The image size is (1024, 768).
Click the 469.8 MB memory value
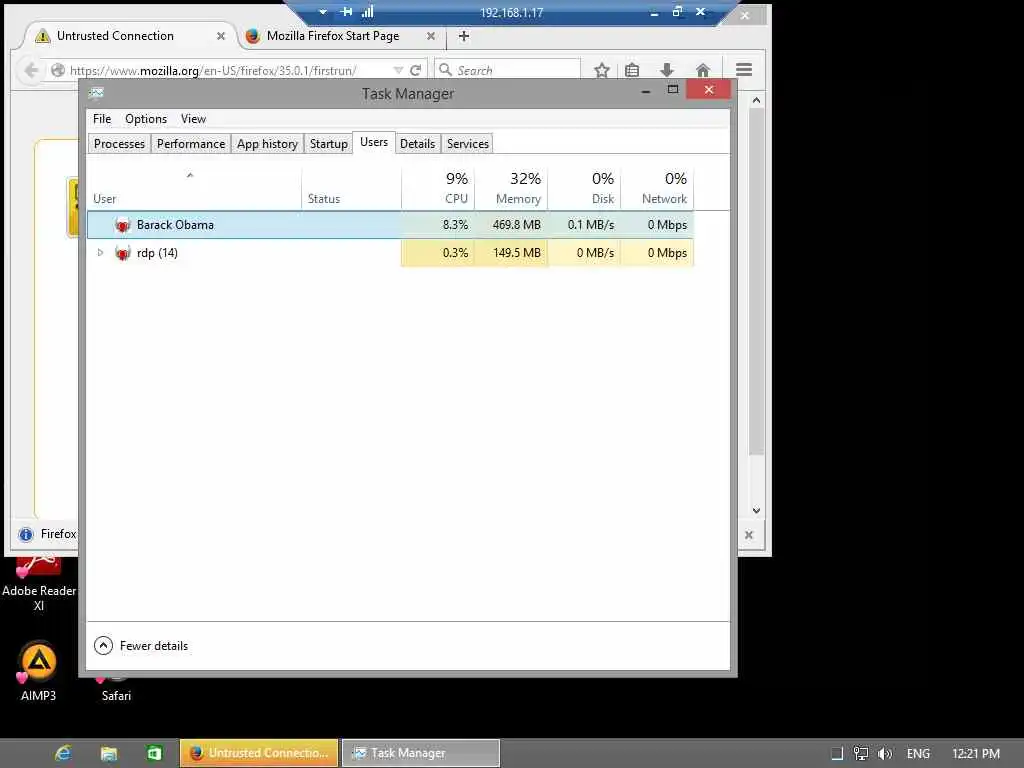point(517,225)
